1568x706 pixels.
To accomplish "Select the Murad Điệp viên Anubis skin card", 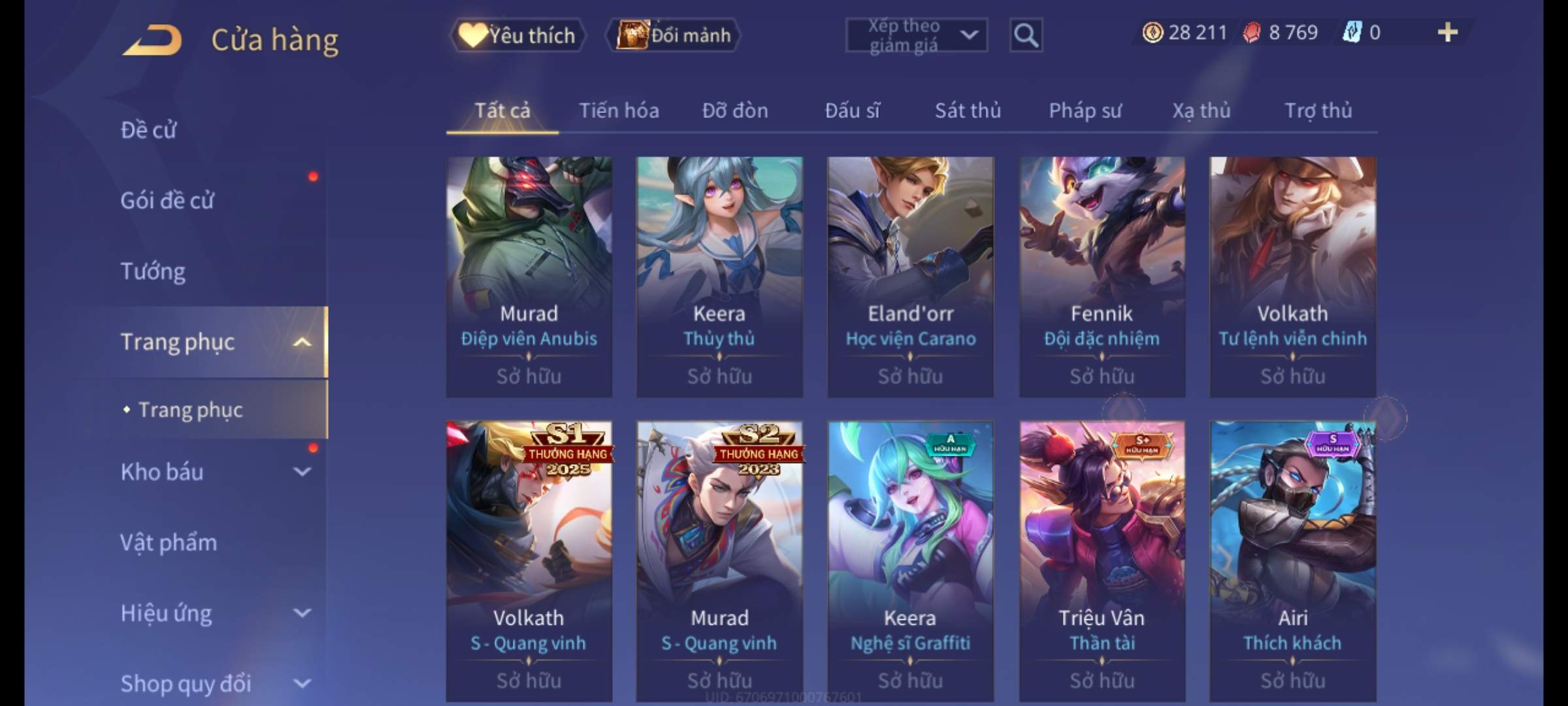I will click(529, 277).
